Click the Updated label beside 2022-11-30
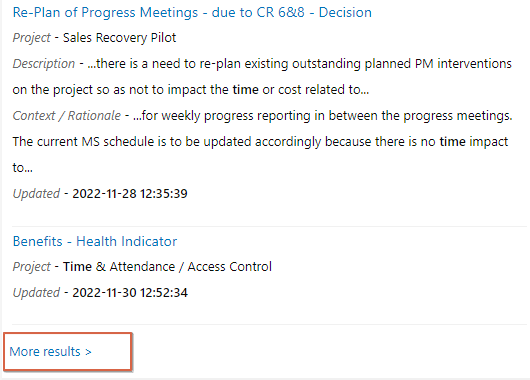530x380 pixels. click(x=36, y=293)
